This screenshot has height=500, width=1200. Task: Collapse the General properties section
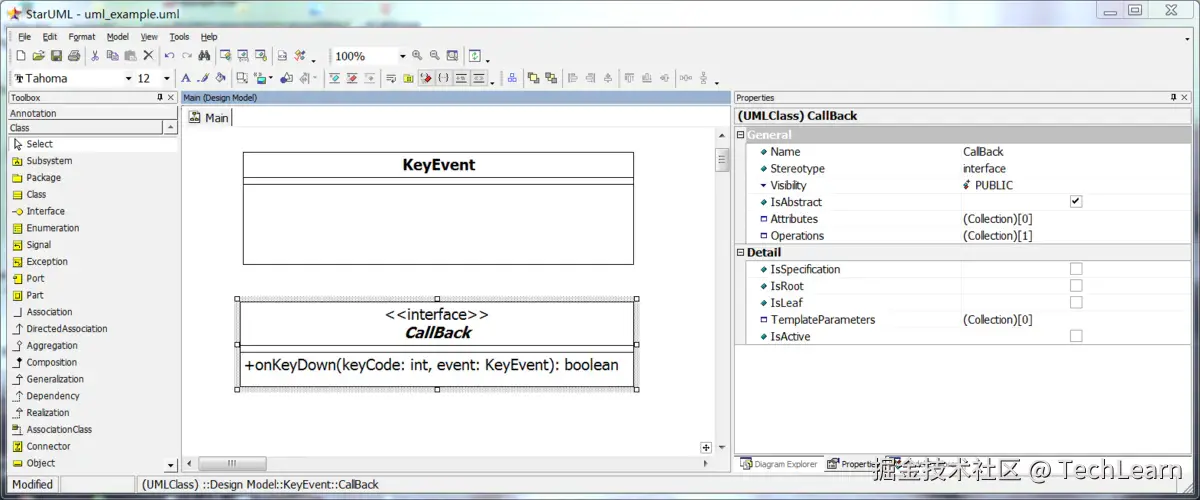coord(741,135)
